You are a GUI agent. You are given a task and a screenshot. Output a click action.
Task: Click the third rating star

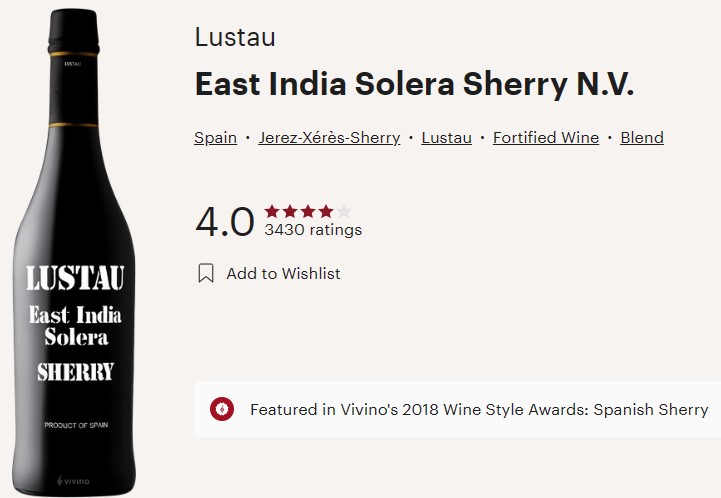tap(308, 211)
